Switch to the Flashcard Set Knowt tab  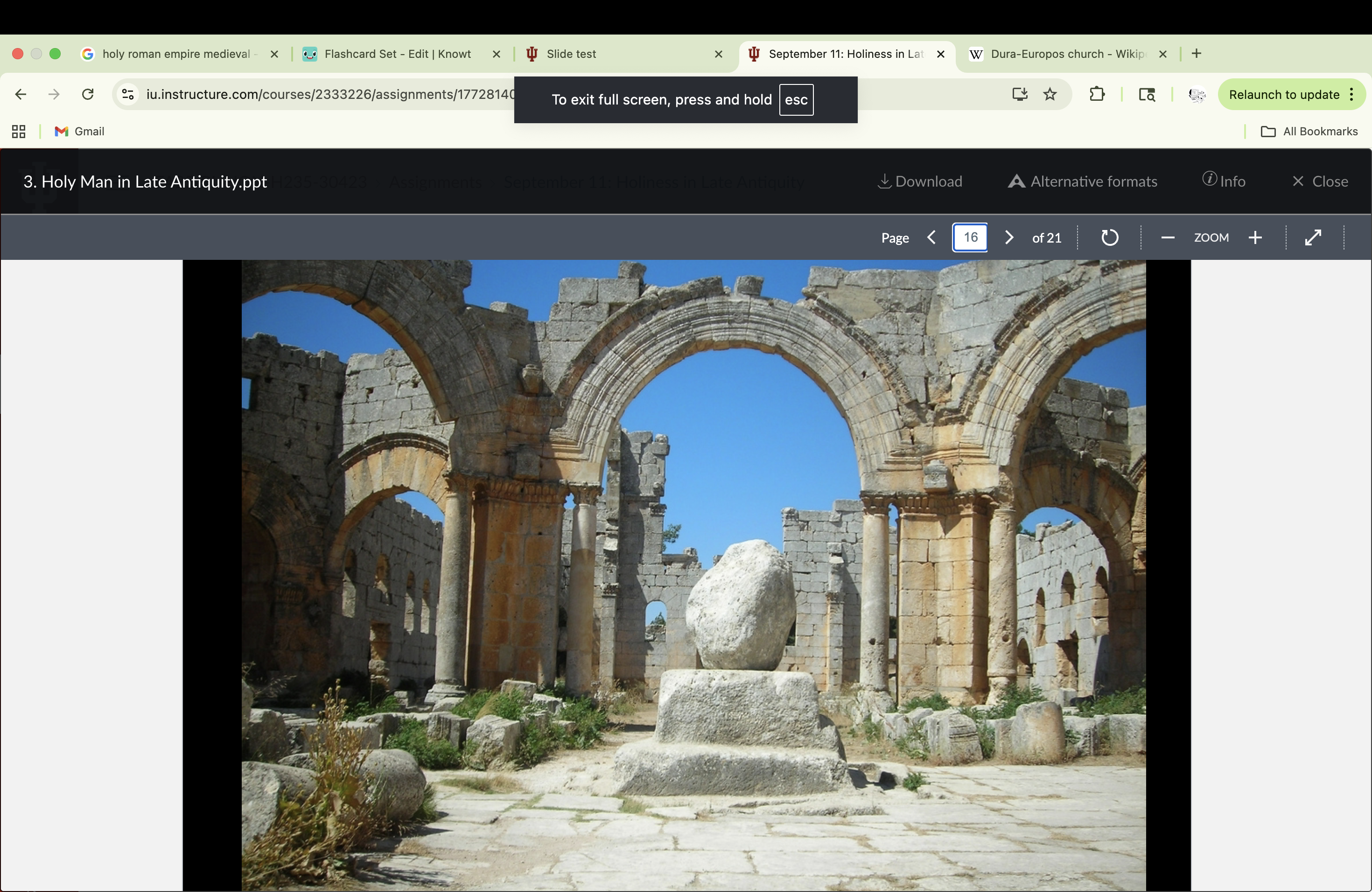click(x=397, y=54)
